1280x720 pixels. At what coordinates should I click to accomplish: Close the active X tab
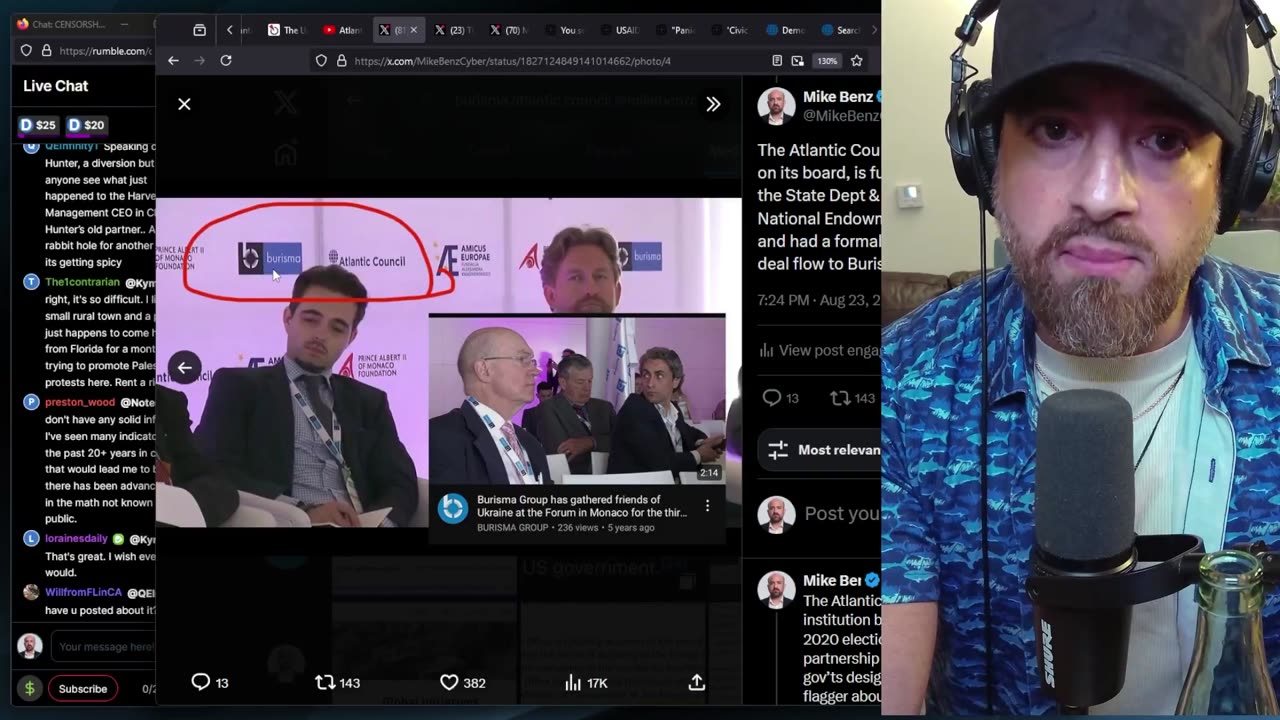coord(413,30)
